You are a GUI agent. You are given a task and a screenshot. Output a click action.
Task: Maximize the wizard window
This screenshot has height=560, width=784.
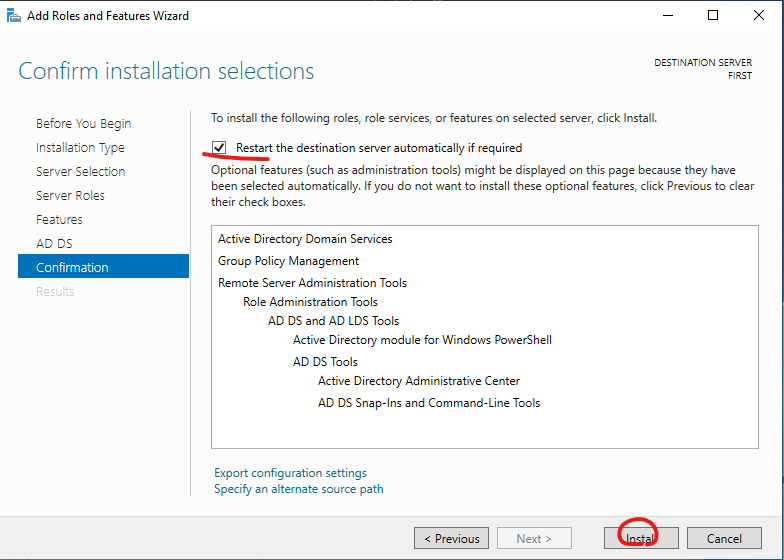[x=713, y=16]
